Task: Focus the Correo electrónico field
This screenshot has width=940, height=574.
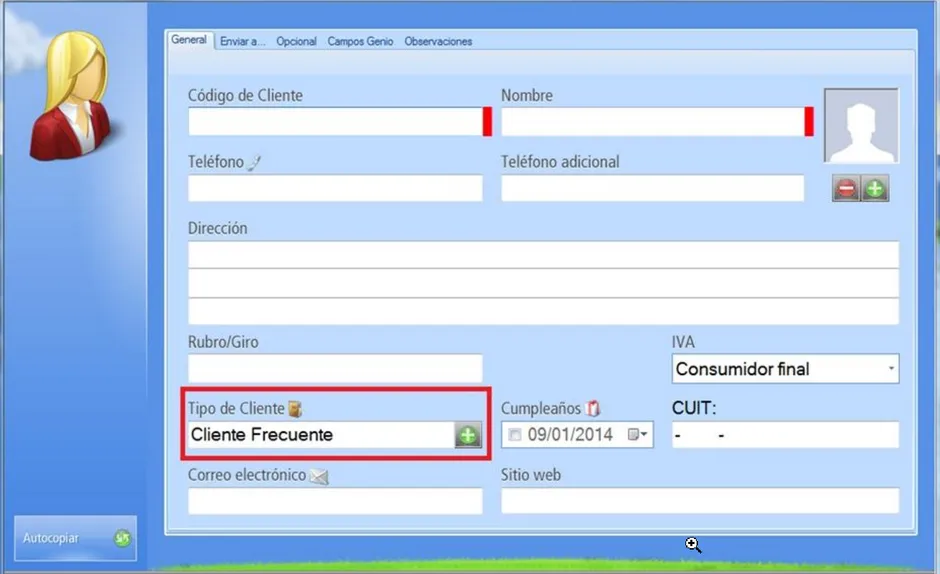Action: click(x=335, y=501)
